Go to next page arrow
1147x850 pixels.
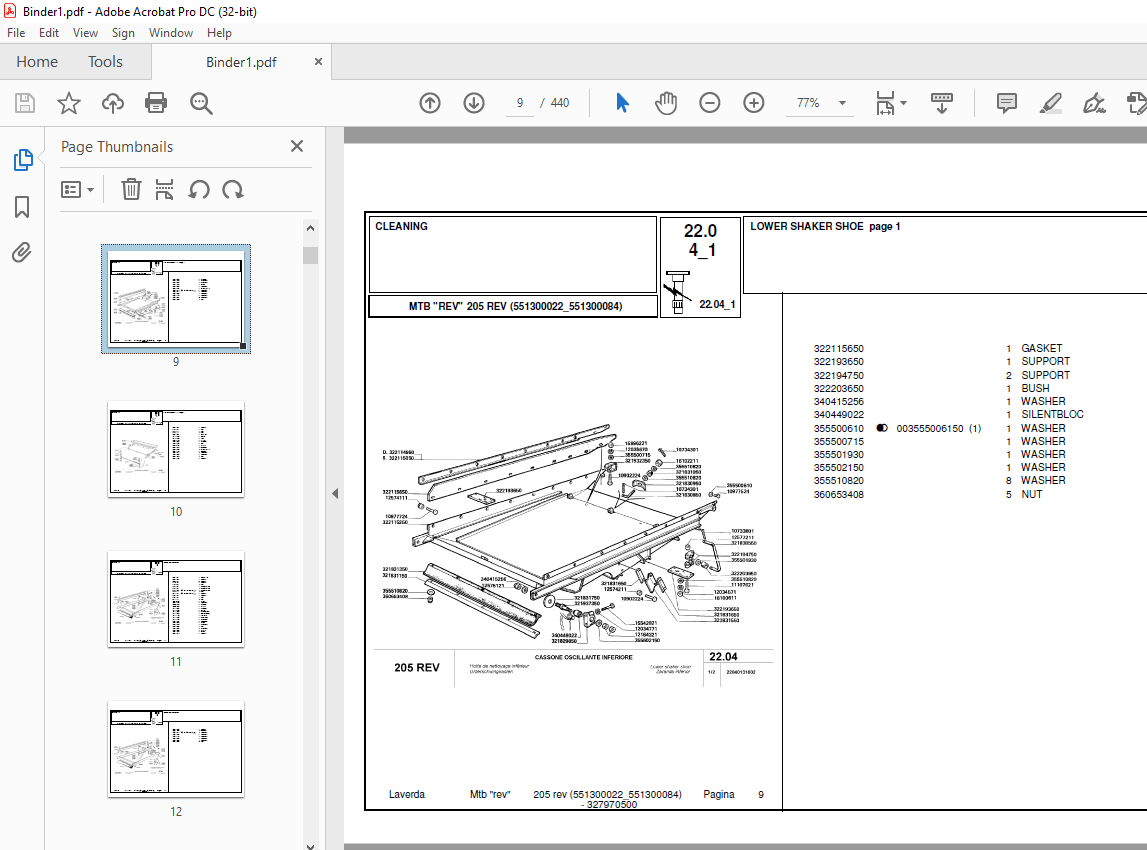(474, 103)
